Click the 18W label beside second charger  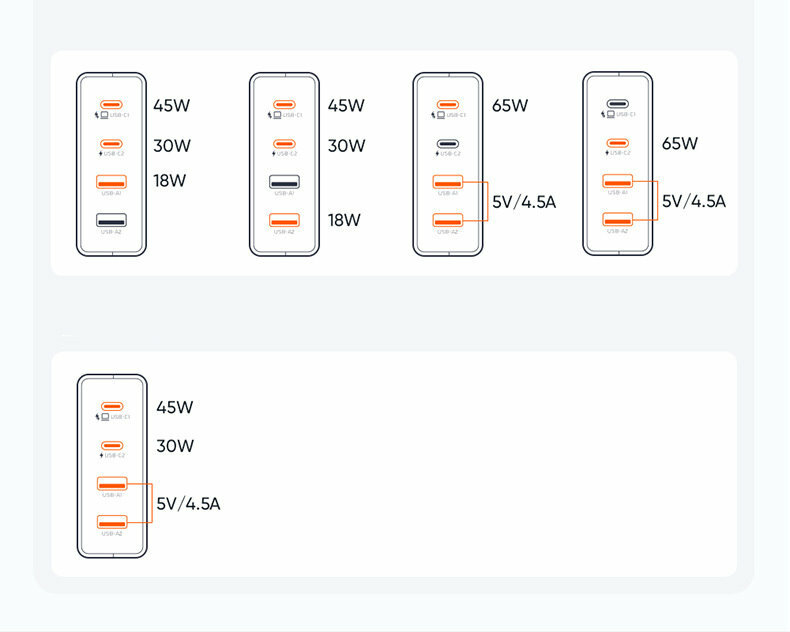344,220
